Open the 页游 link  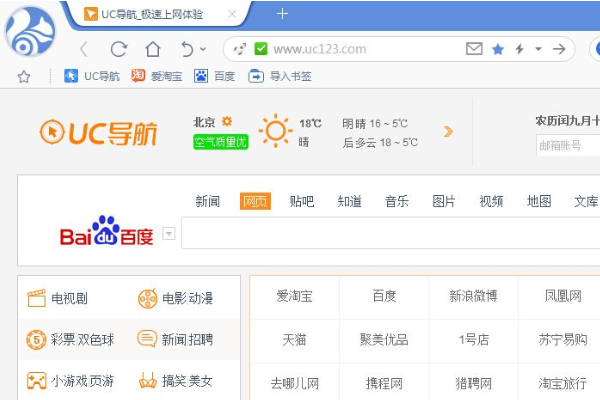point(101,381)
